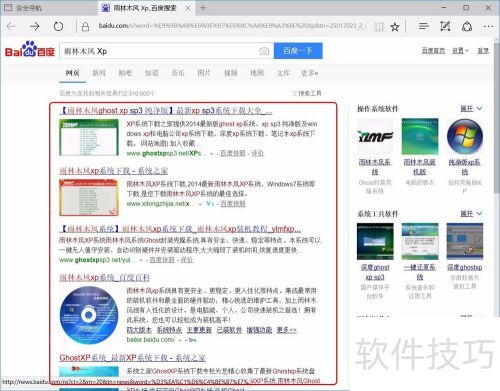Open result 【雨林木风系统】雨林木风xp系统下载
Screen dimensions: 500x391
tap(180, 229)
